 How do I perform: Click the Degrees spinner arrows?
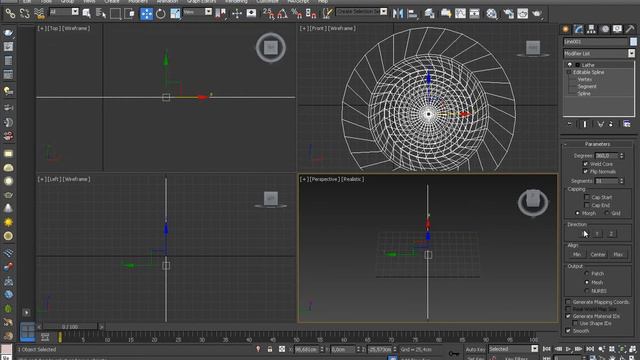pos(622,156)
